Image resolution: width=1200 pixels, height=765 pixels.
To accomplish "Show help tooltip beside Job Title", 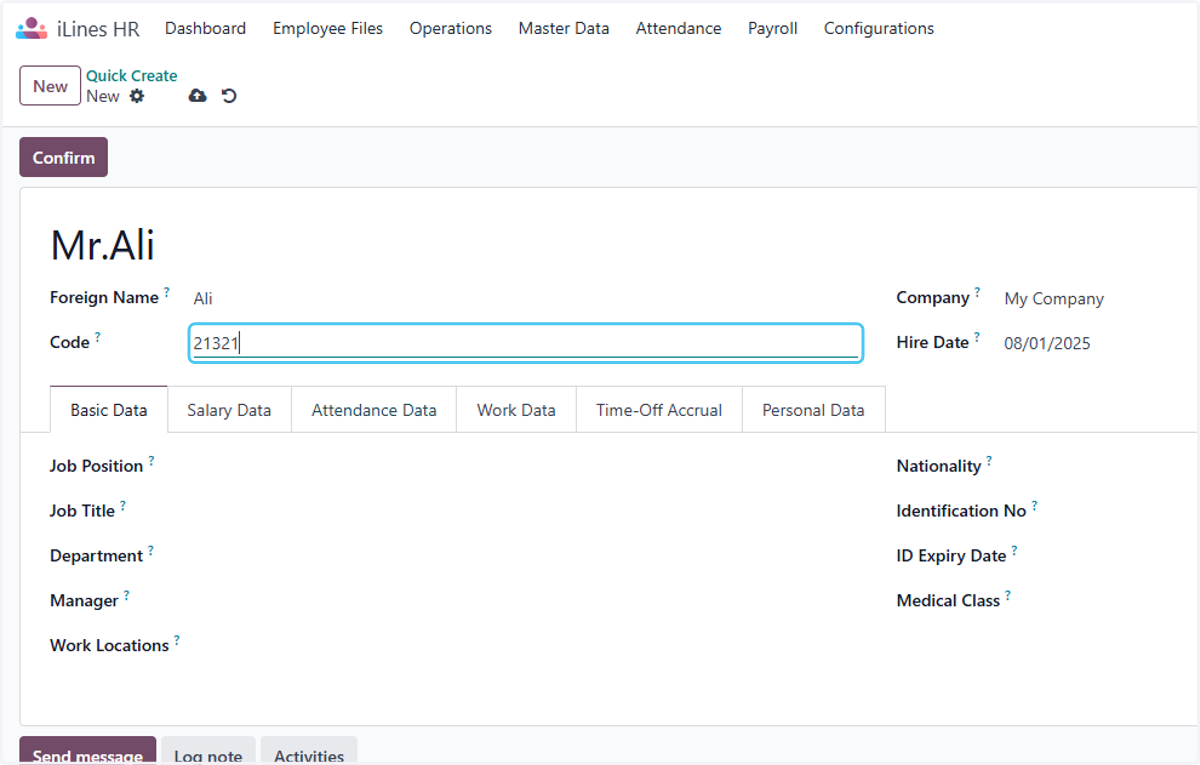I will [x=123, y=506].
